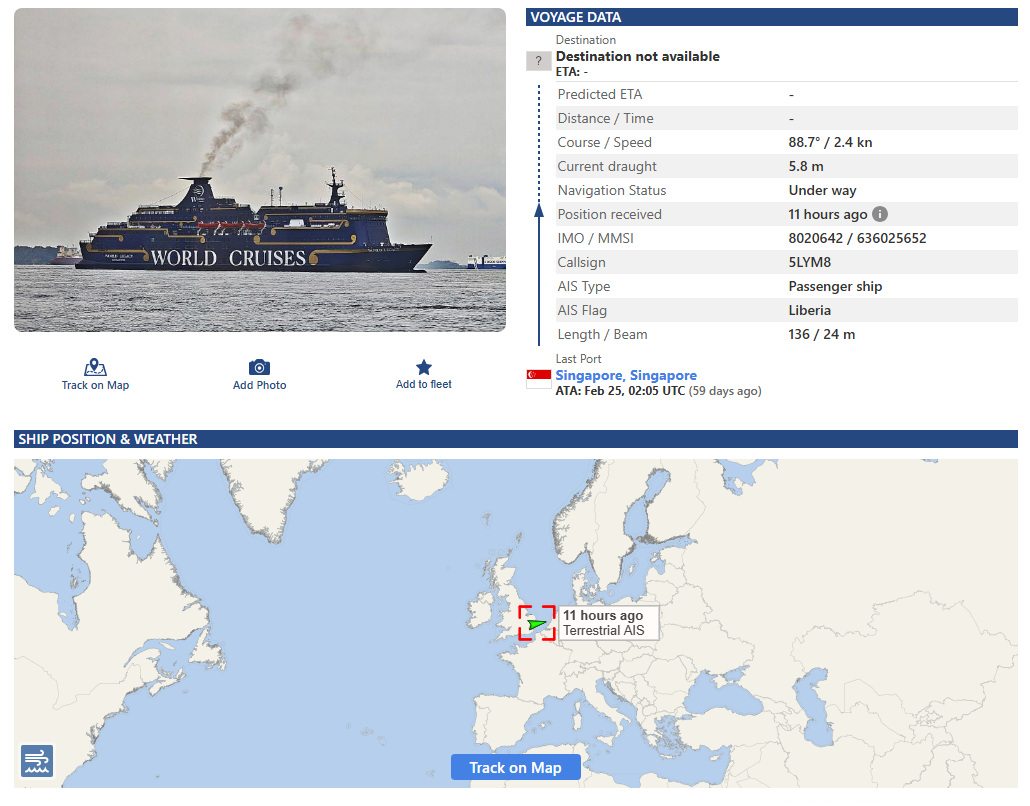Click the voyage progress arrow marker
Screen dimensions: 1030x806
539,210
